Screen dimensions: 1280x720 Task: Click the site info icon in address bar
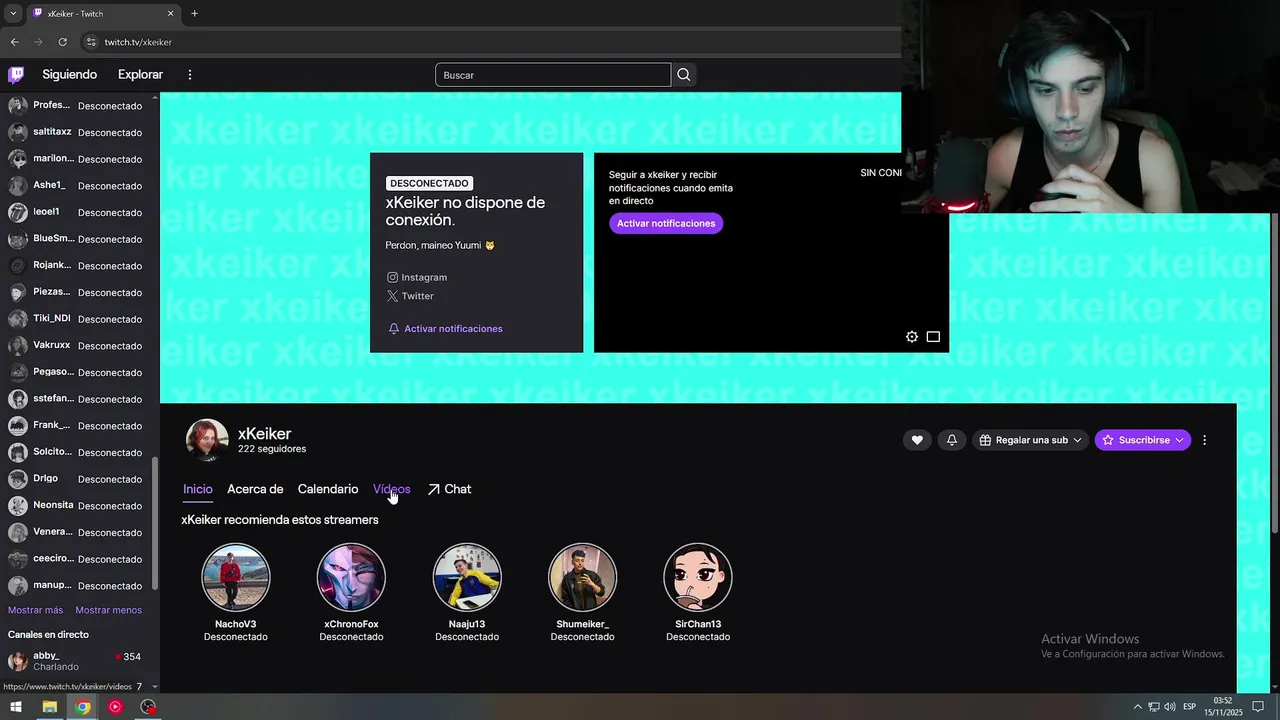click(91, 42)
